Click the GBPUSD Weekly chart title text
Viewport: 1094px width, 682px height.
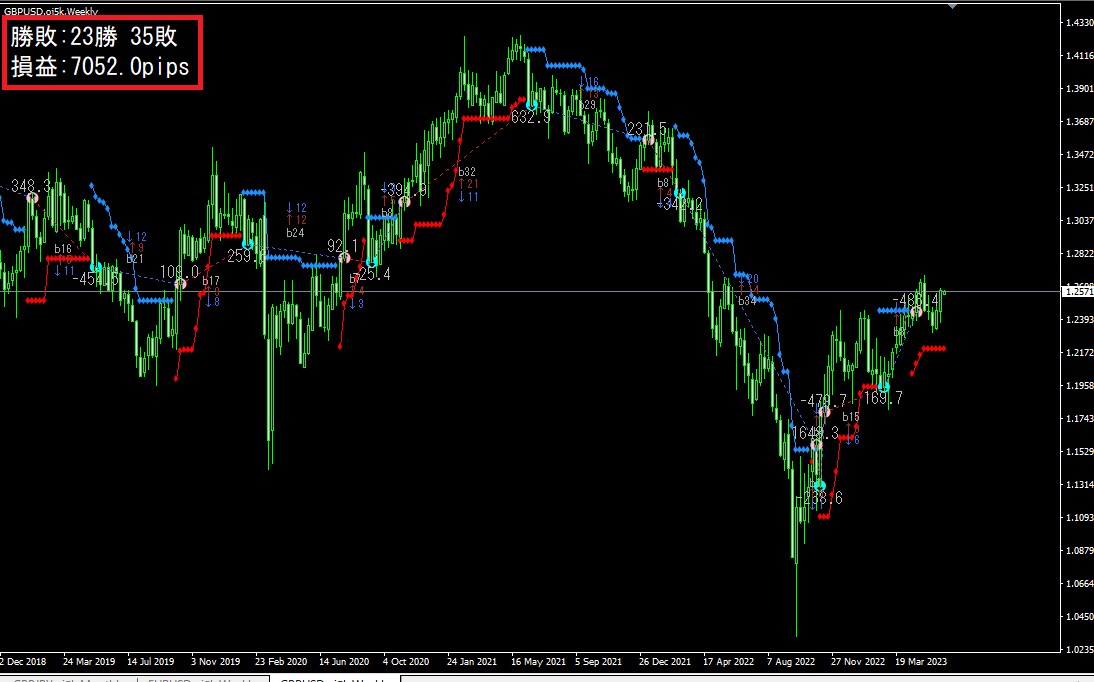coord(51,12)
